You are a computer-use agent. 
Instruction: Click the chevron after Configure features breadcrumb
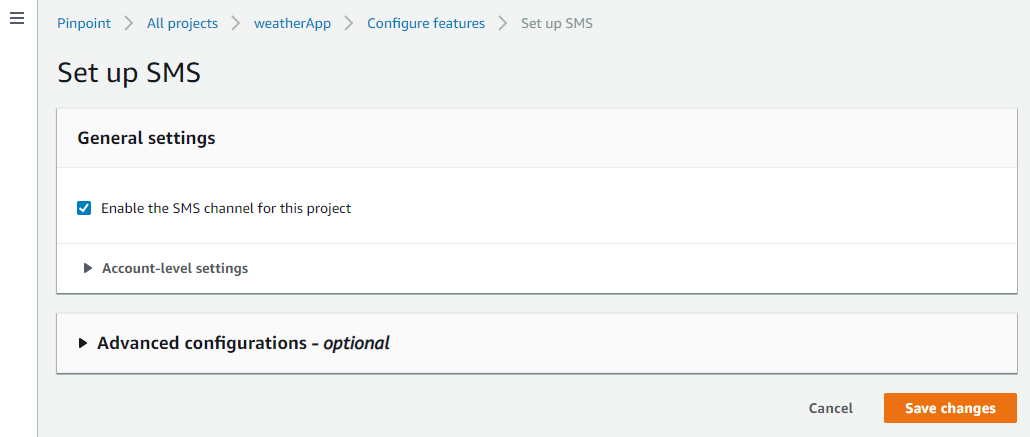click(x=503, y=23)
